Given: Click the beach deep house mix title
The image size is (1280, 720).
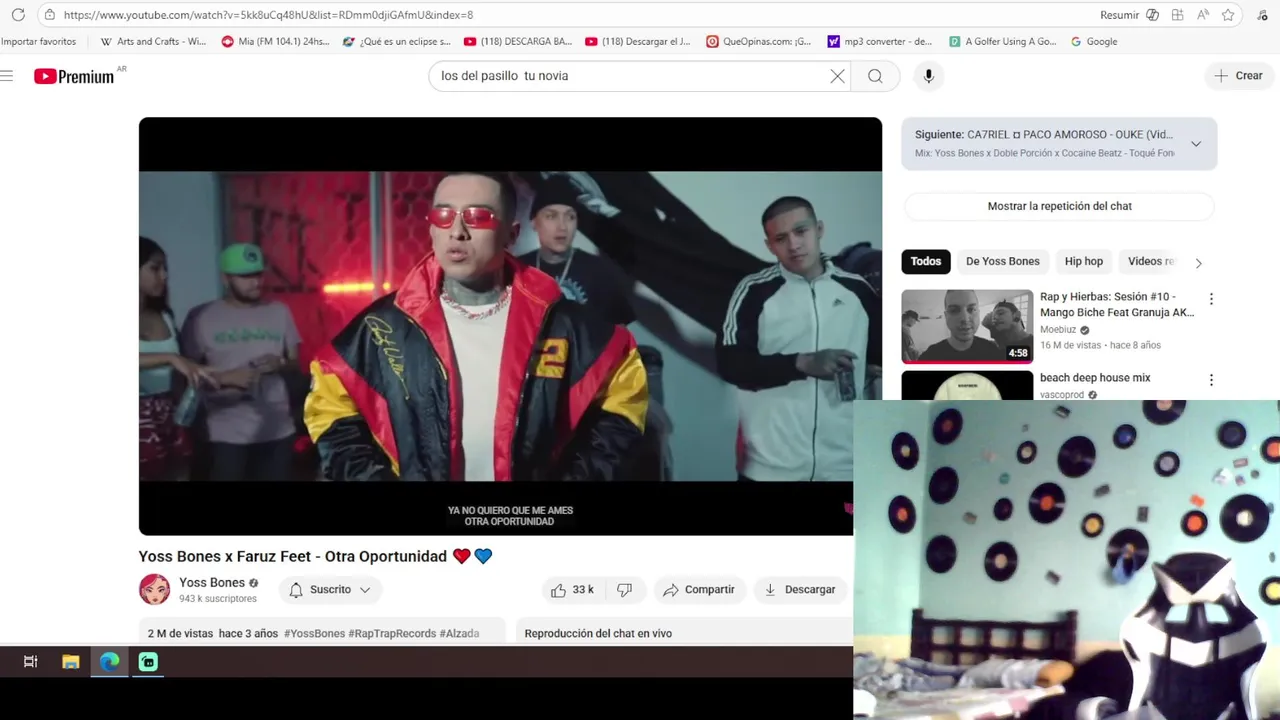Looking at the screenshot, I should click(1095, 378).
